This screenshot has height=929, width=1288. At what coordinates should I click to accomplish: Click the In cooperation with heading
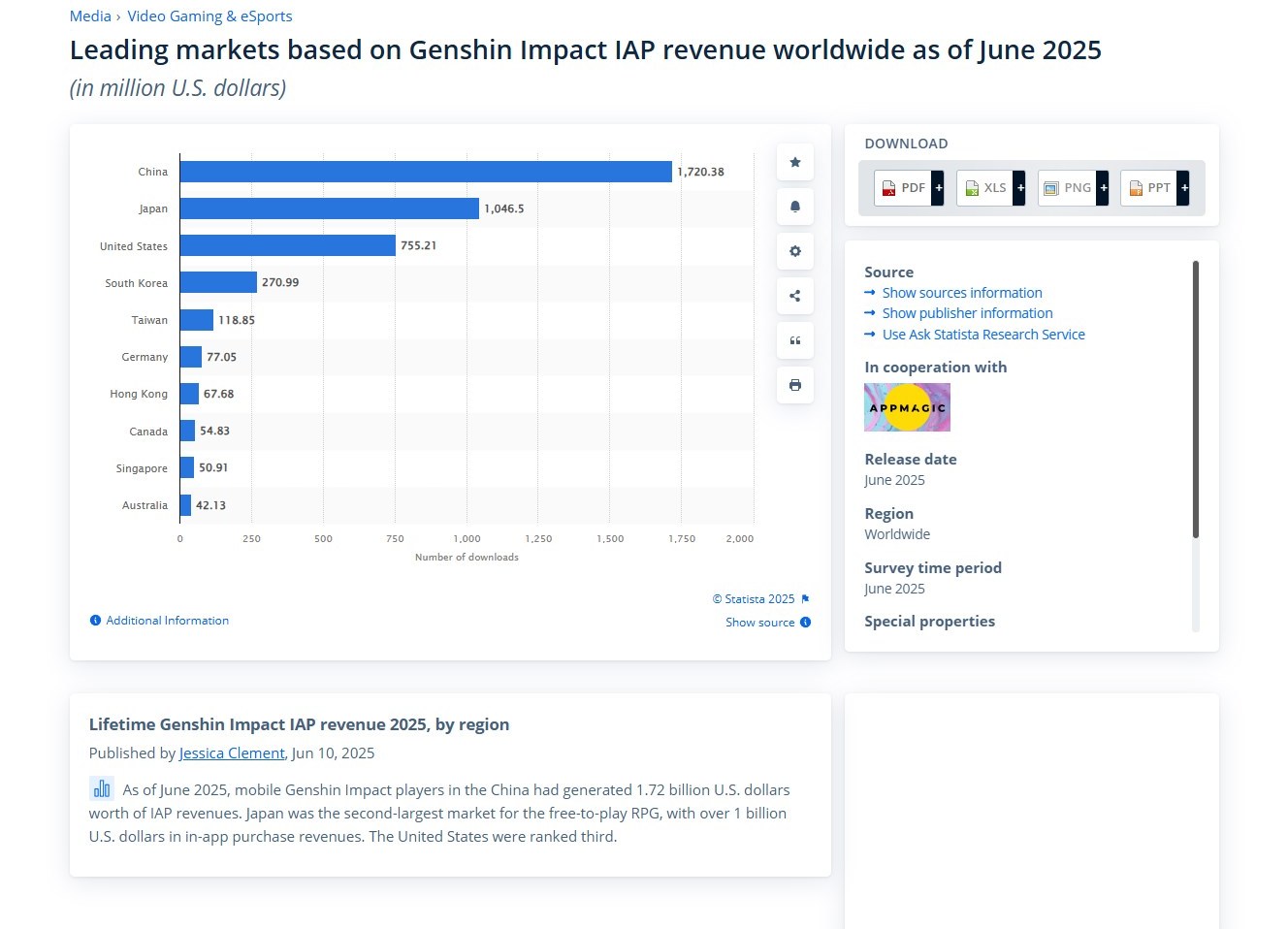936,368
